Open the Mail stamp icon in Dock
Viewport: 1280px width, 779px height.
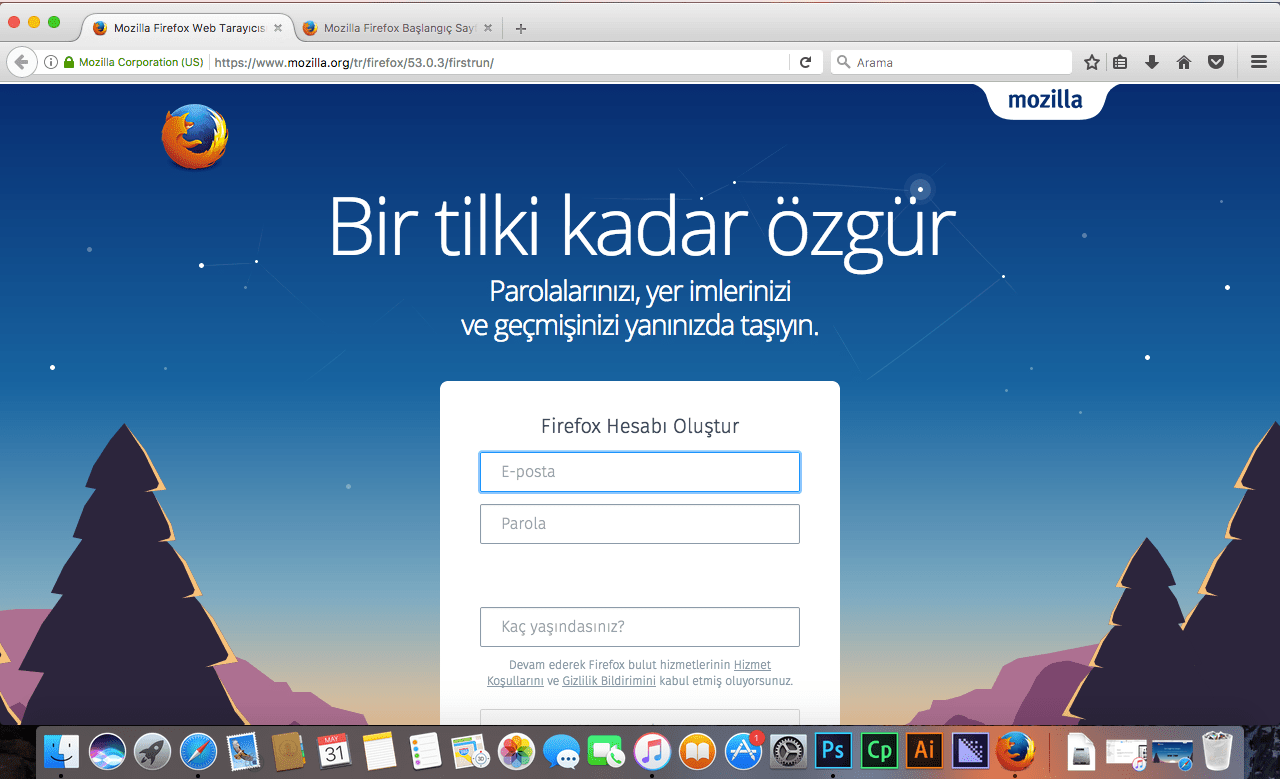(244, 751)
